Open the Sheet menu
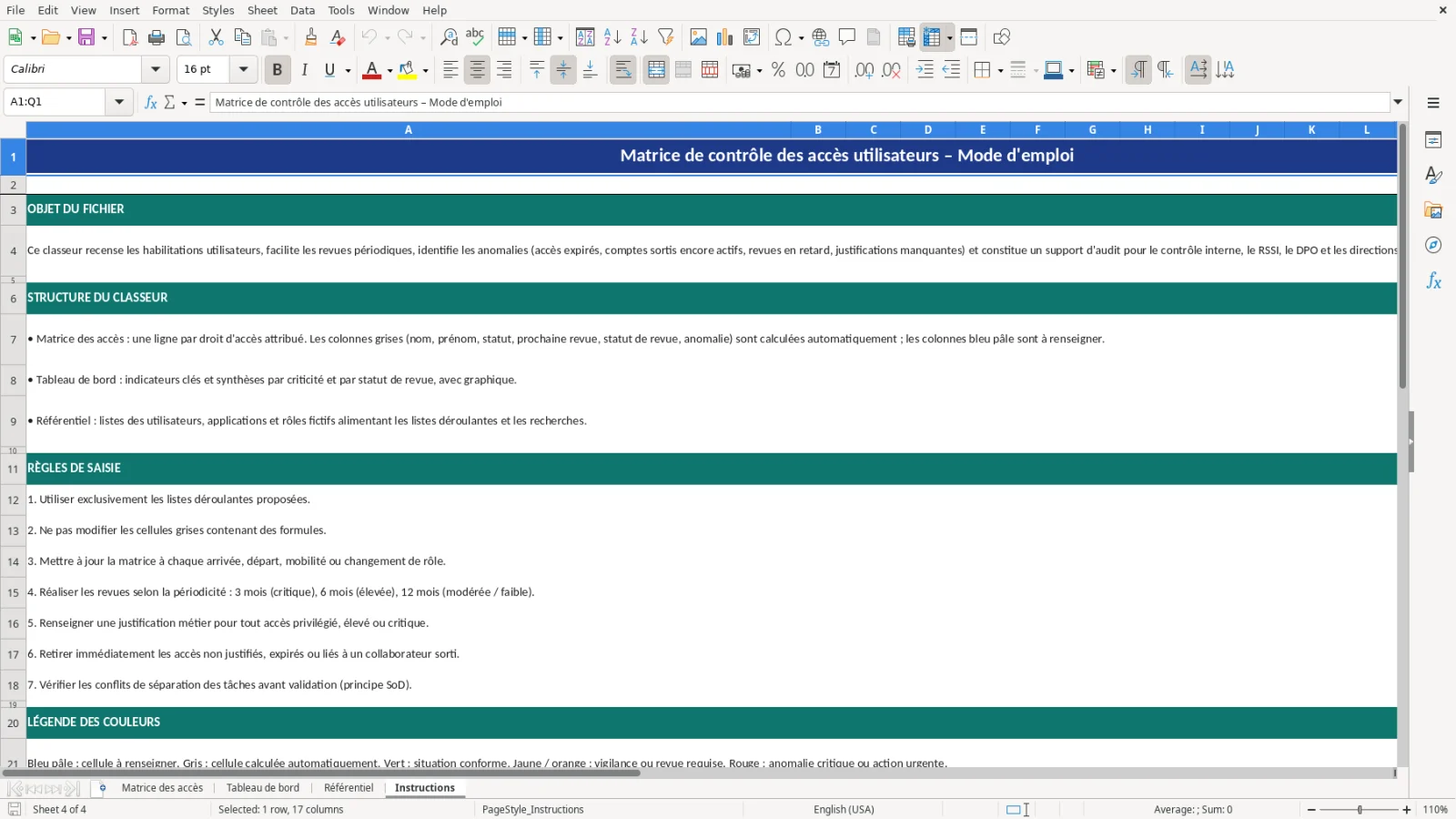The image size is (1456, 819). 262,10
